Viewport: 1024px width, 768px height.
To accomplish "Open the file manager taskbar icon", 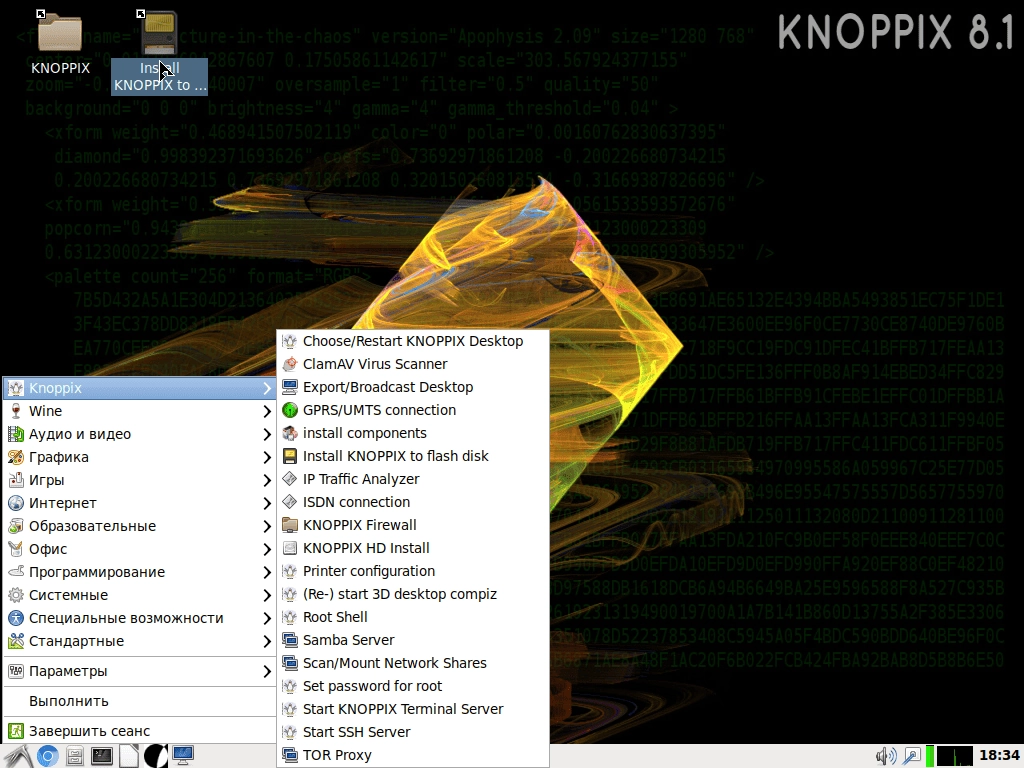I will [x=74, y=756].
